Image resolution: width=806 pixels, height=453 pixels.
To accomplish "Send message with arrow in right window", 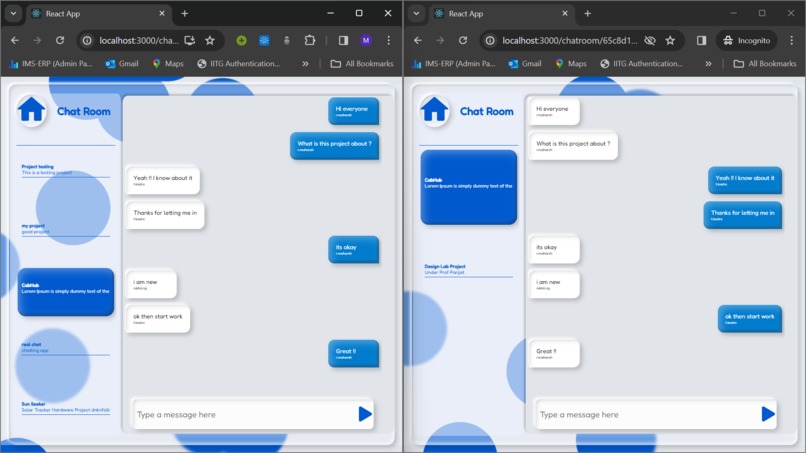I will click(x=768, y=414).
